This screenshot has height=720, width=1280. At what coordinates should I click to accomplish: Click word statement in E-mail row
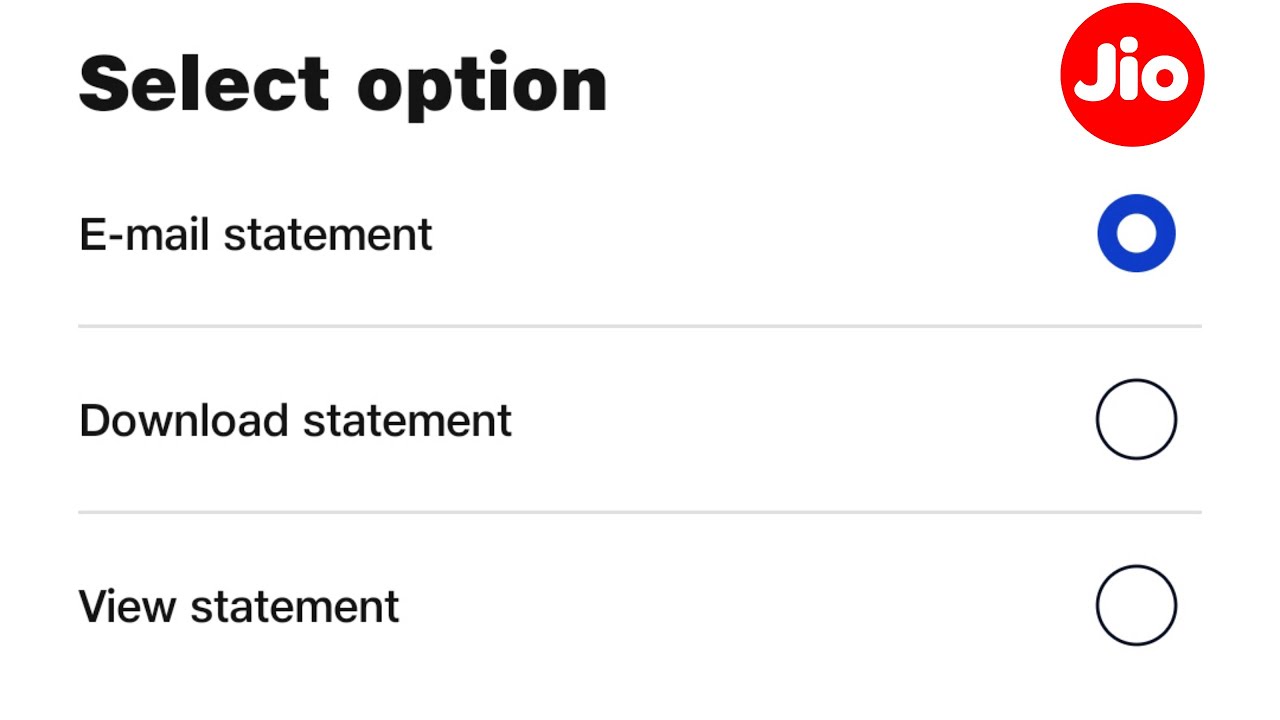tap(328, 235)
